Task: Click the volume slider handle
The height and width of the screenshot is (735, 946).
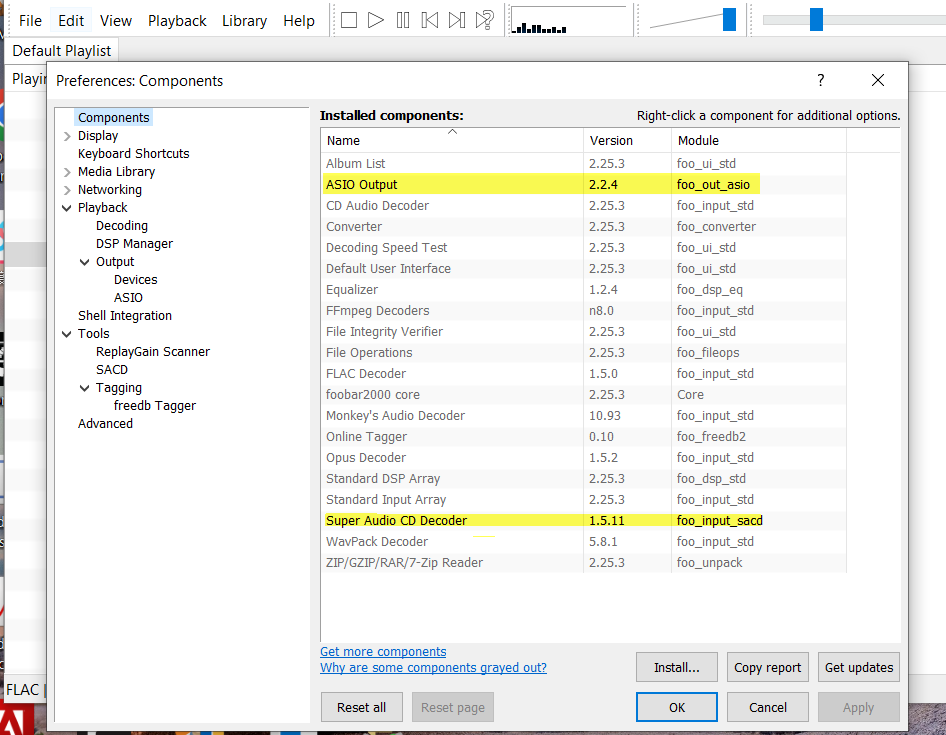Action: [x=729, y=19]
